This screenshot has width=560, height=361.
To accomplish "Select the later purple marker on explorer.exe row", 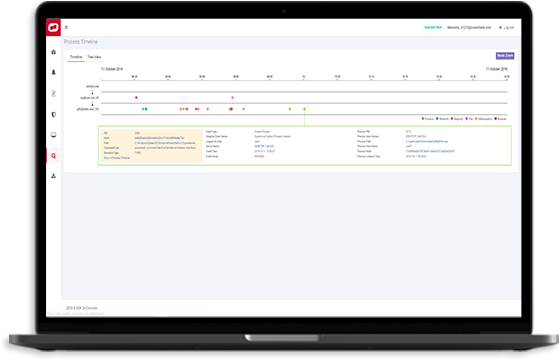I will [x=232, y=97].
